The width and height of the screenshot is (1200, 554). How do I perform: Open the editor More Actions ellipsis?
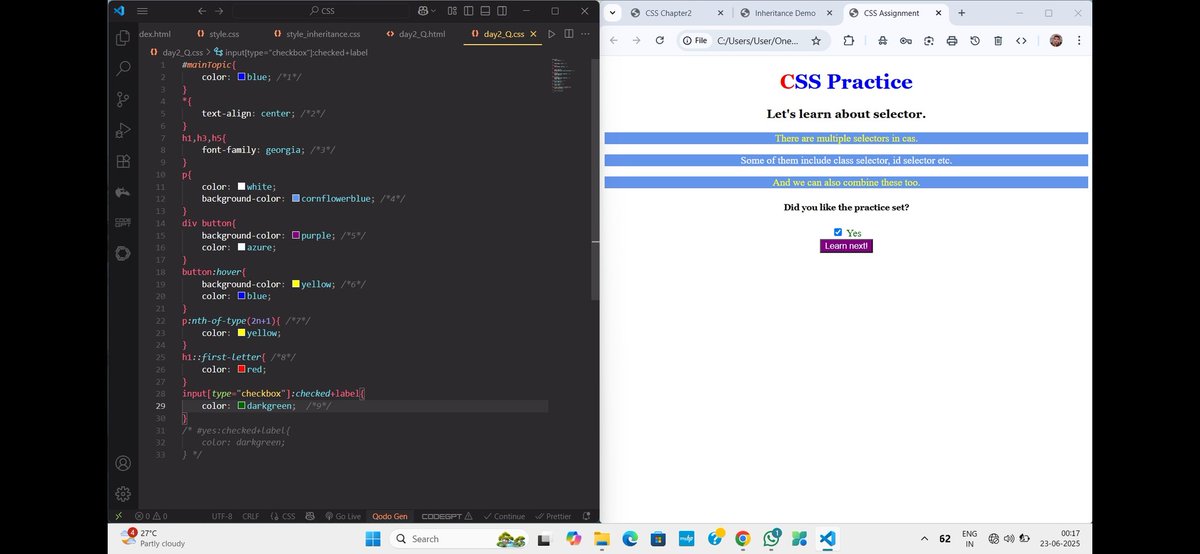click(585, 34)
